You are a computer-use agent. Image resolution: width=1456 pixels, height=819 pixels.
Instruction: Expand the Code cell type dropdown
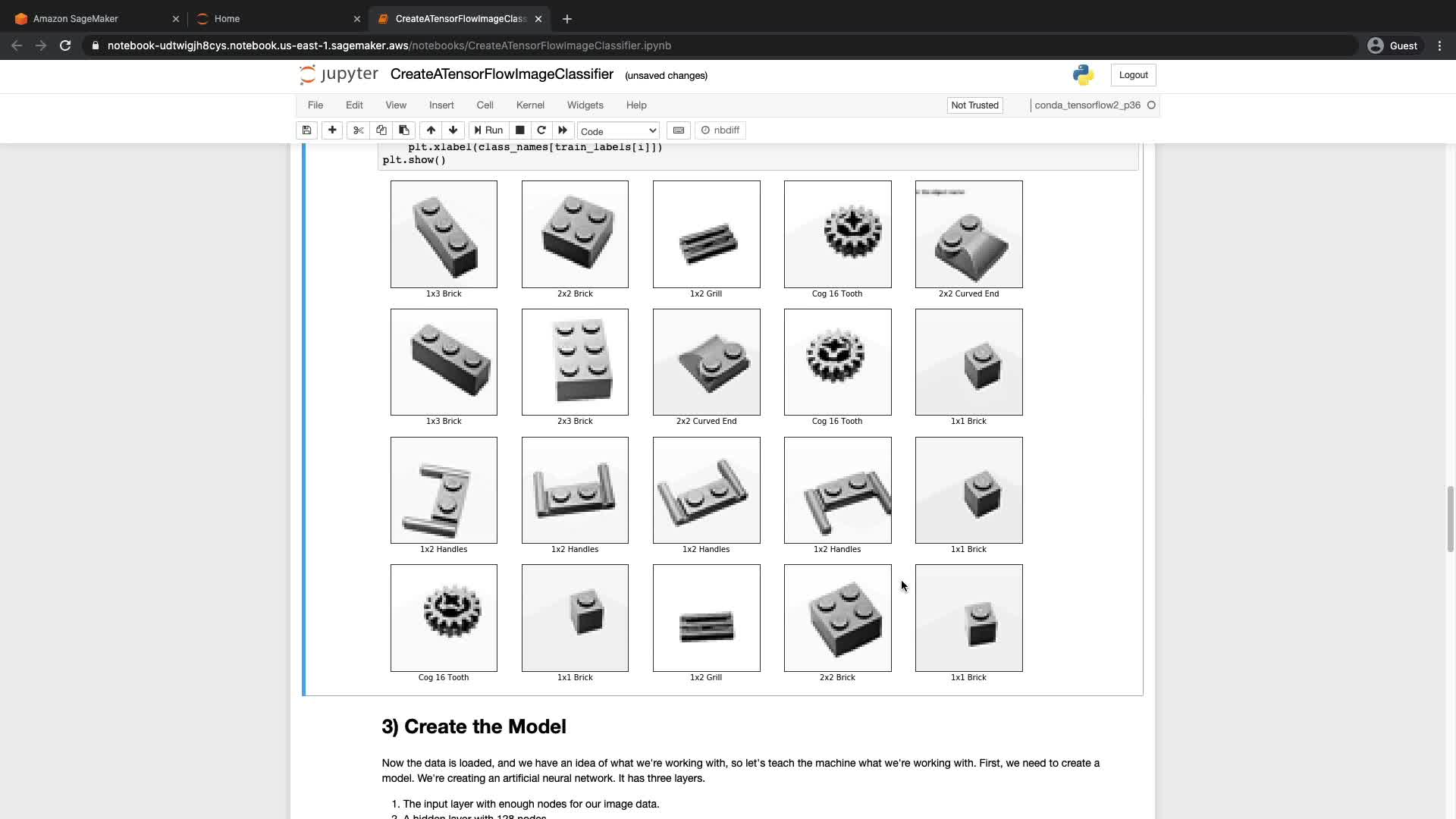[x=618, y=131]
